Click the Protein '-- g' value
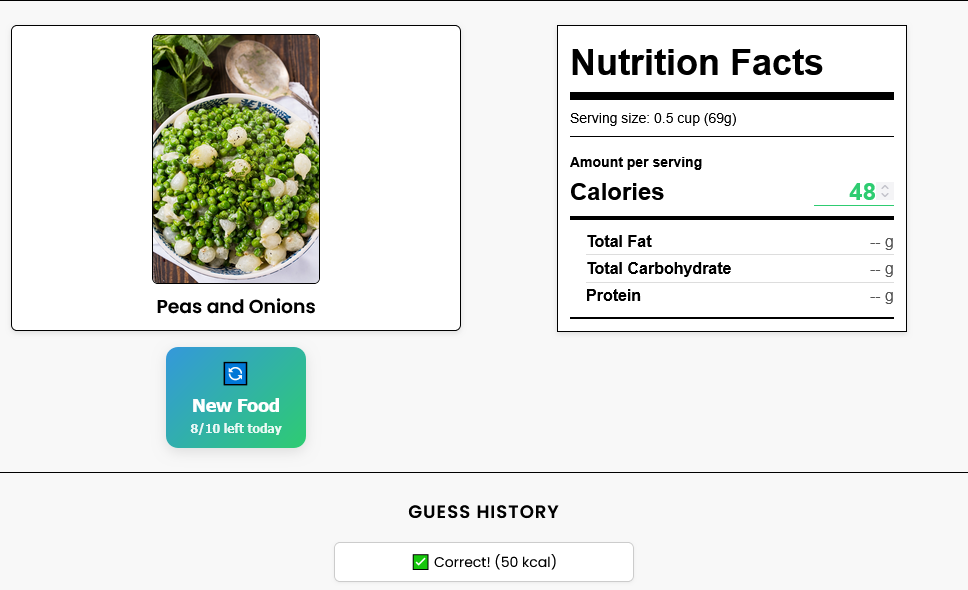968x590 pixels. (881, 295)
